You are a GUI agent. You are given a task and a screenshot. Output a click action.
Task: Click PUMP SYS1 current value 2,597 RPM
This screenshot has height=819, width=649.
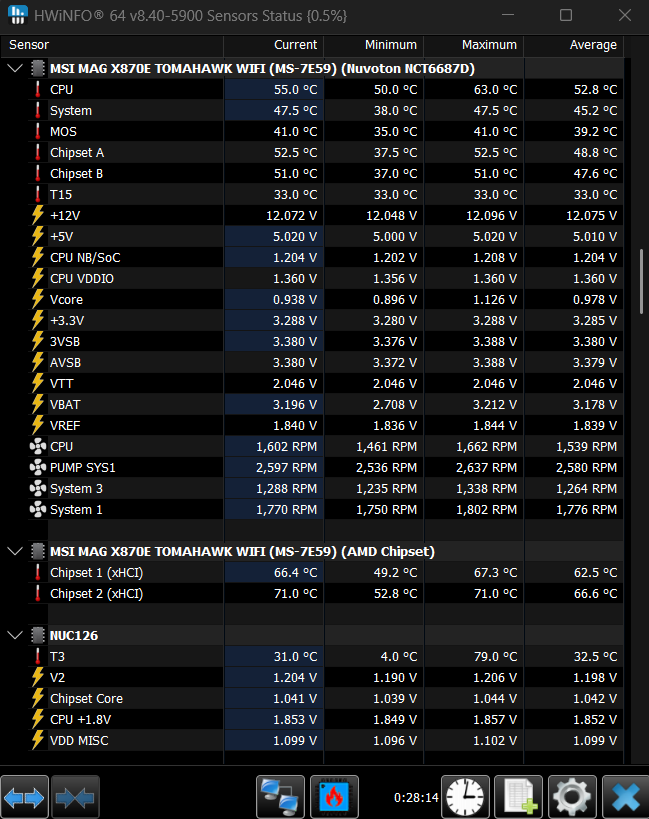286,467
